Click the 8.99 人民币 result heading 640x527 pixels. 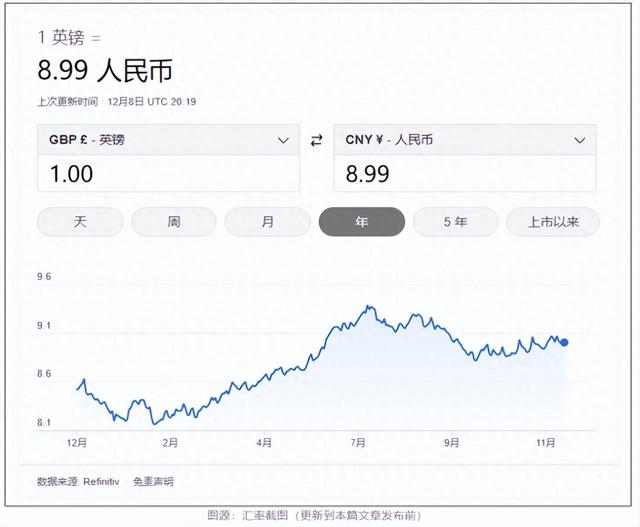click(104, 70)
